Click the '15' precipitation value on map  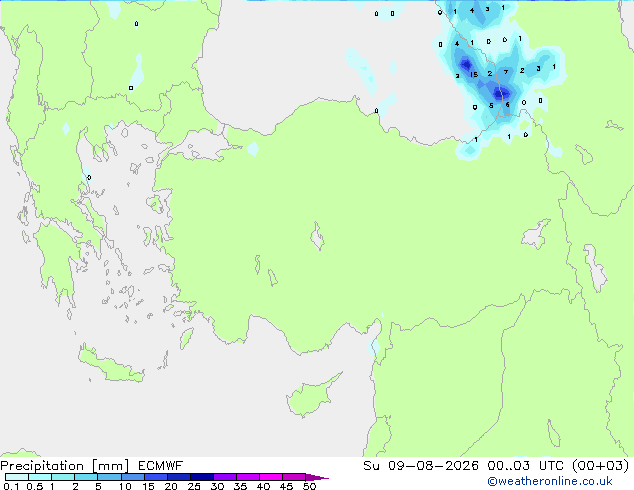pos(474,74)
